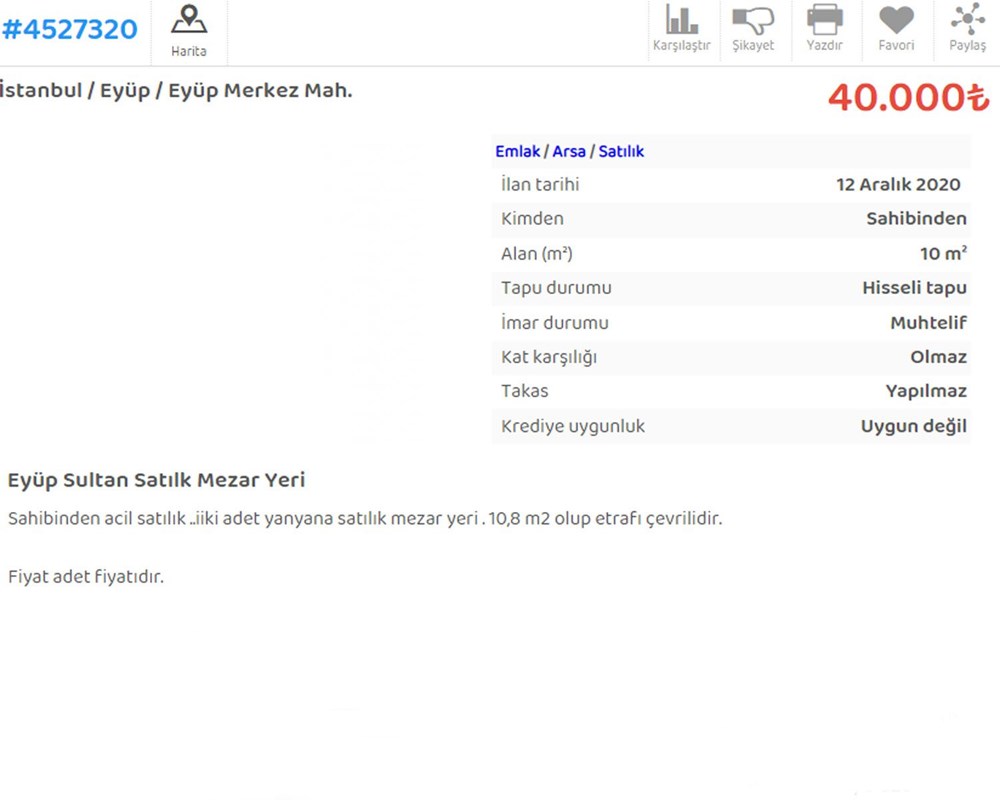
Task: Click Eyüp Merkez Mah. in location heading
Action: [260, 91]
